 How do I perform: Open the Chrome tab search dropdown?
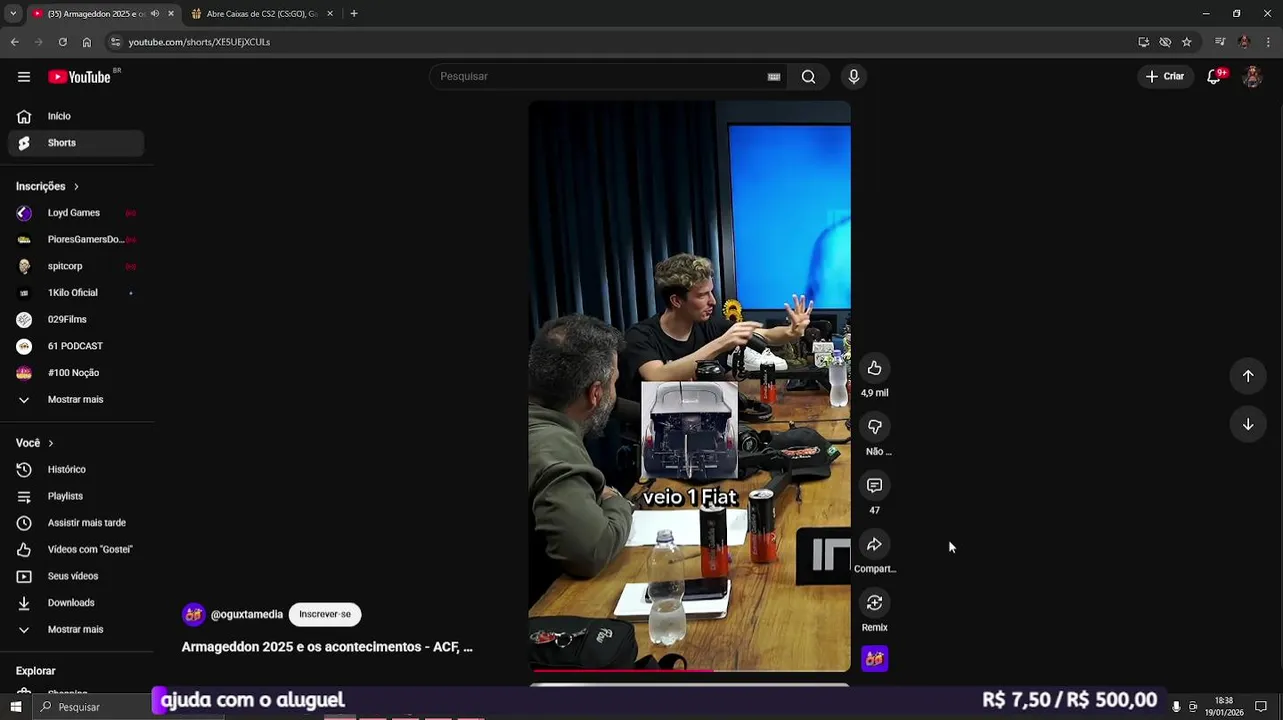[13, 14]
